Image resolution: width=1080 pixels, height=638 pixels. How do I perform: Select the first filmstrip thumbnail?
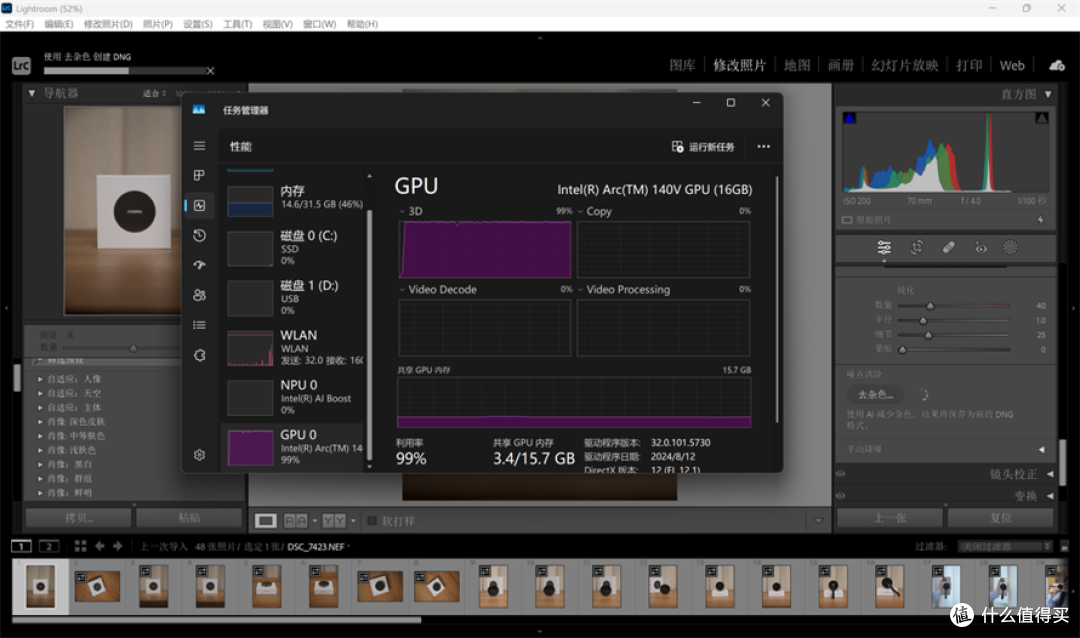tap(40, 586)
